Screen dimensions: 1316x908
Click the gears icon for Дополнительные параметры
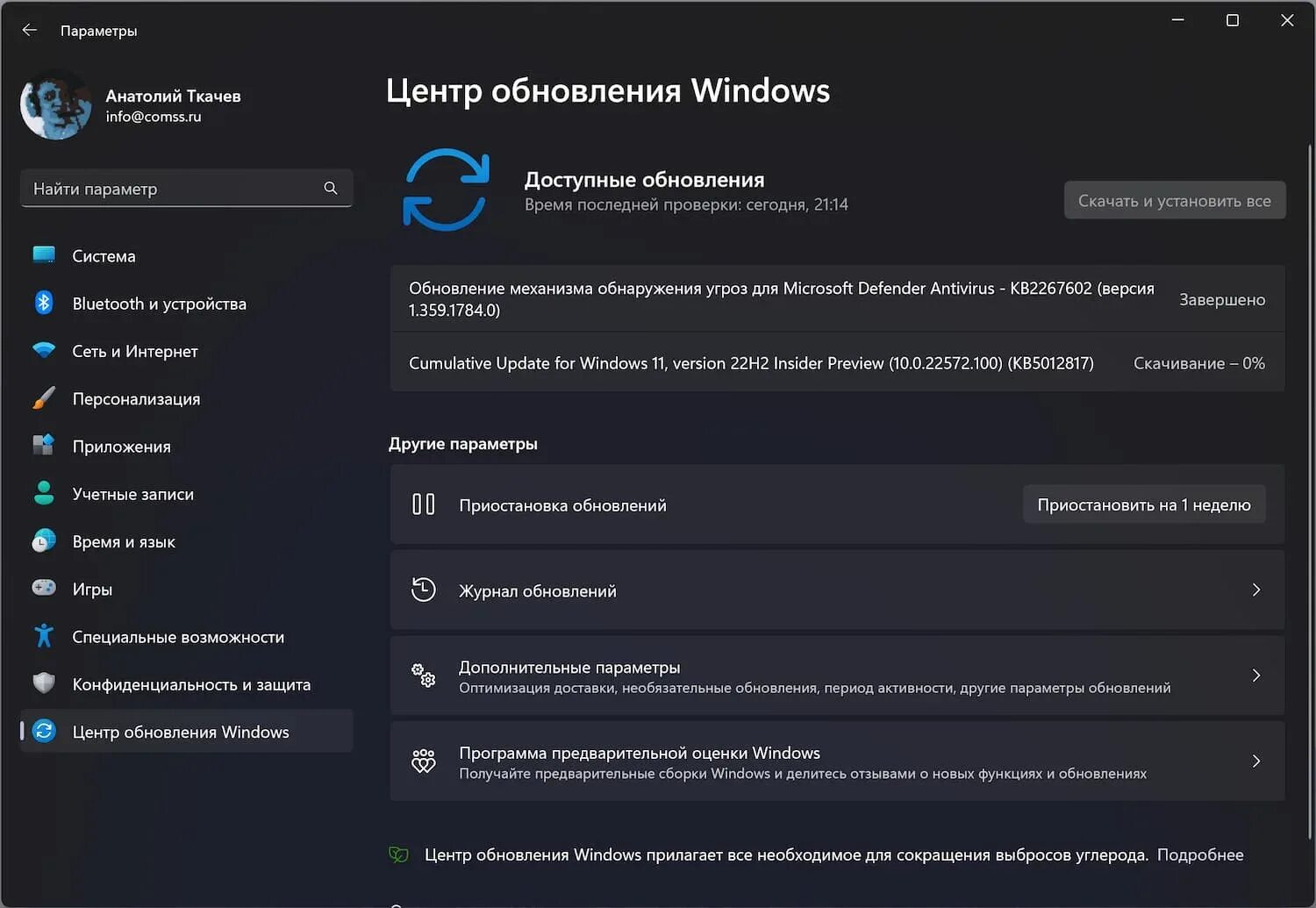click(x=424, y=675)
